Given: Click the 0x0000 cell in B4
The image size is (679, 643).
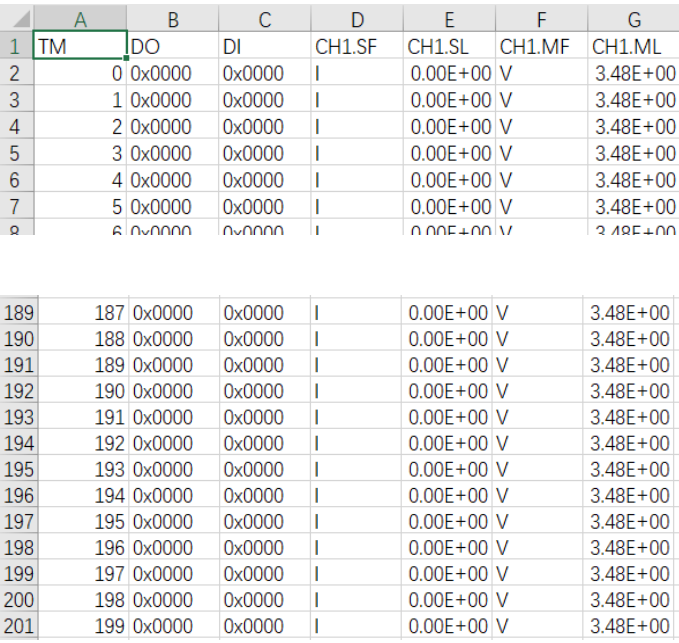Looking at the screenshot, I should (x=173, y=127).
